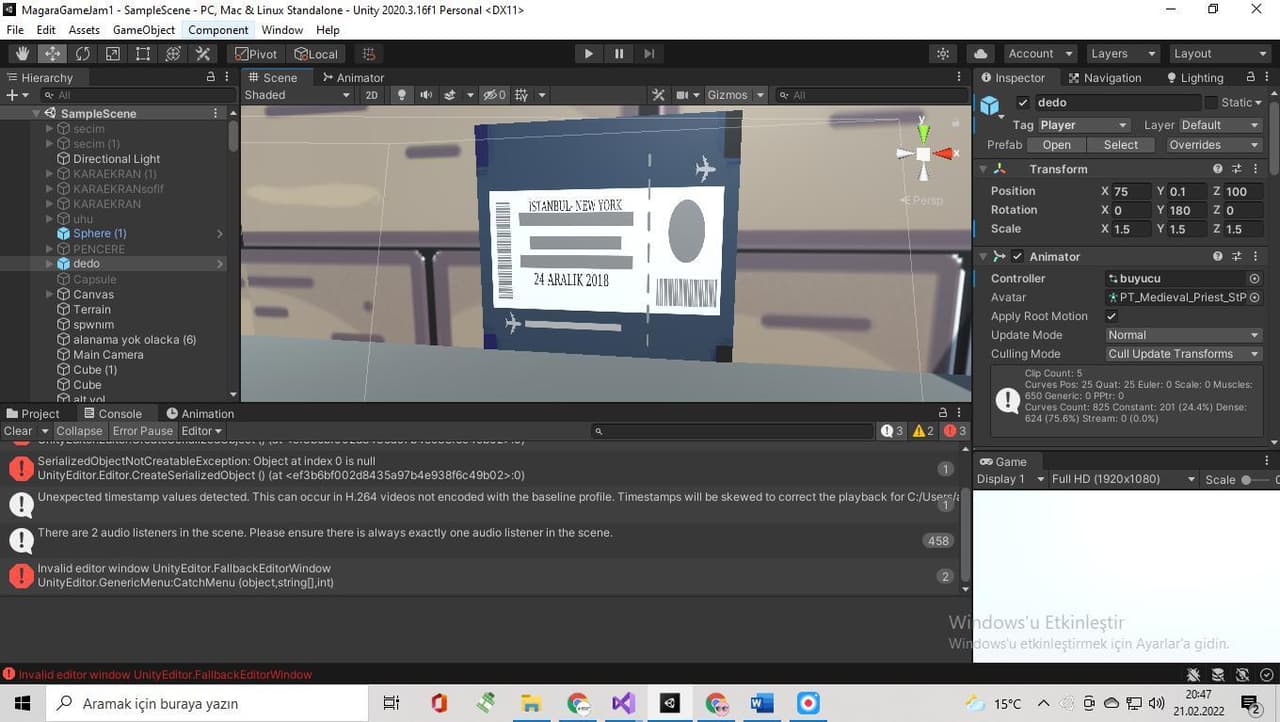Open cloud services button
The height and width of the screenshot is (722, 1280).
coord(980,54)
